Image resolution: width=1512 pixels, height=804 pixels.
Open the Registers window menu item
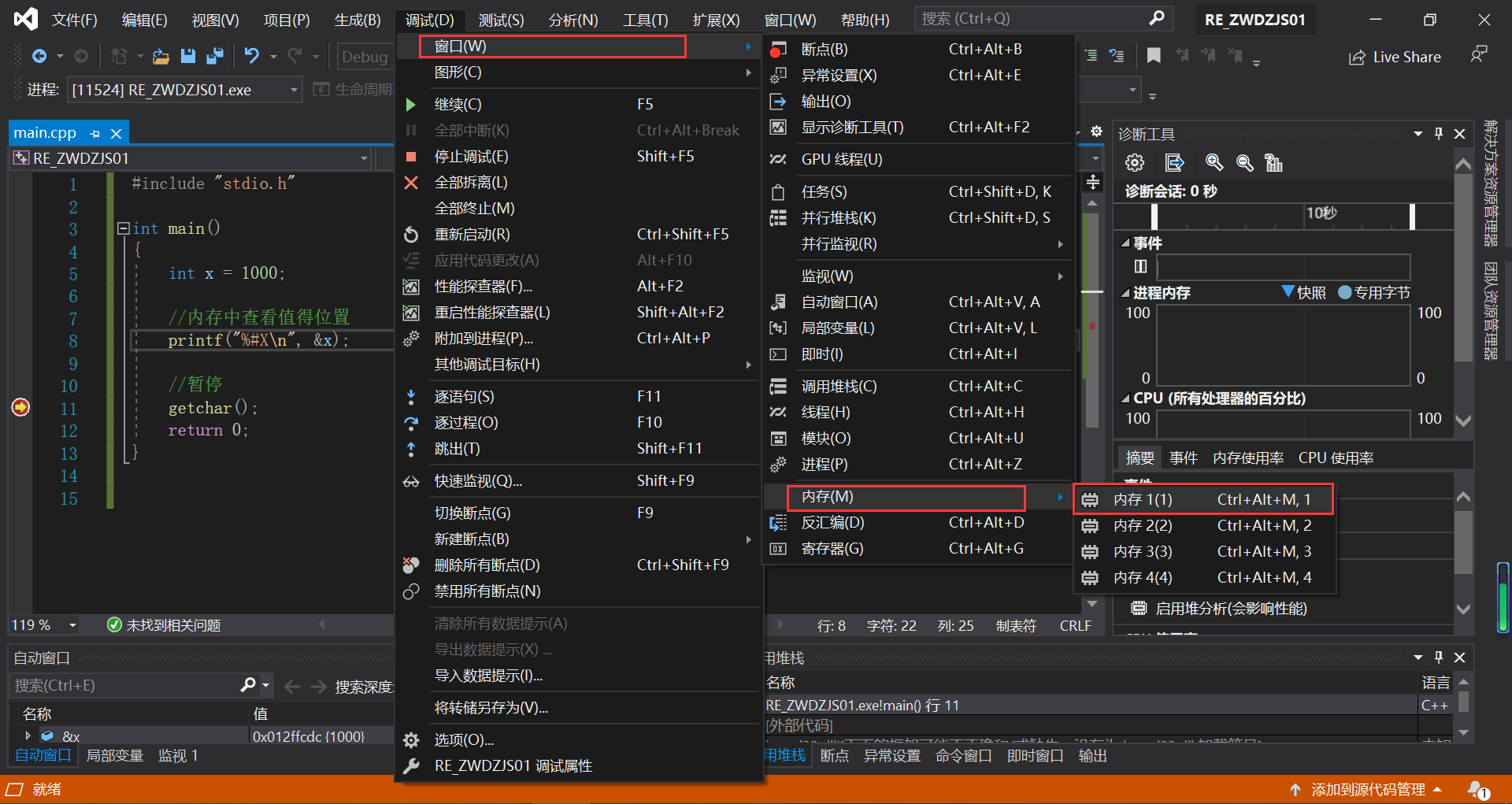(x=918, y=548)
